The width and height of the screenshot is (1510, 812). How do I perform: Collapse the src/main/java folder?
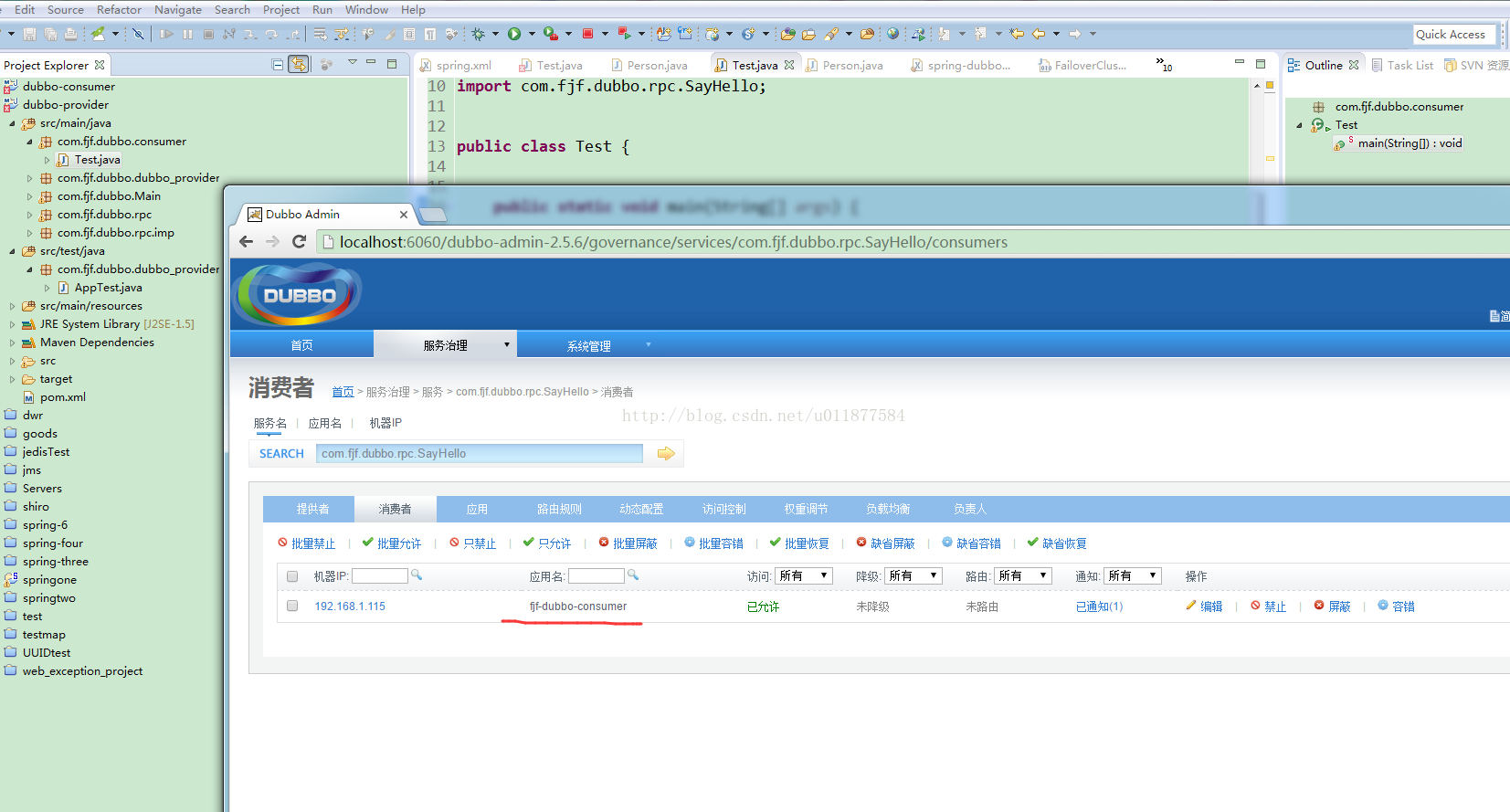coord(12,123)
